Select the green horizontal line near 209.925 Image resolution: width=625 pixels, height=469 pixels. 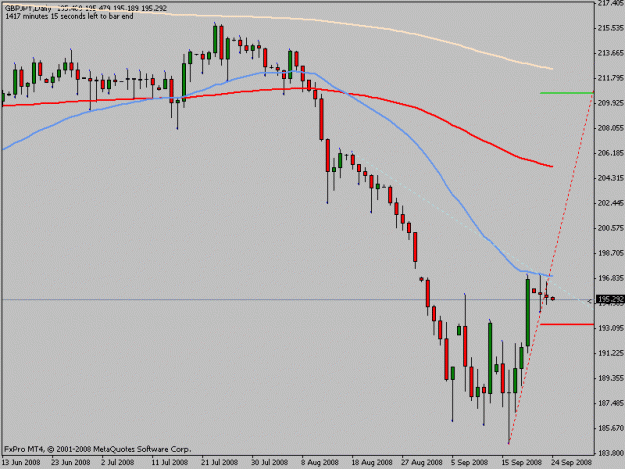tap(566, 93)
